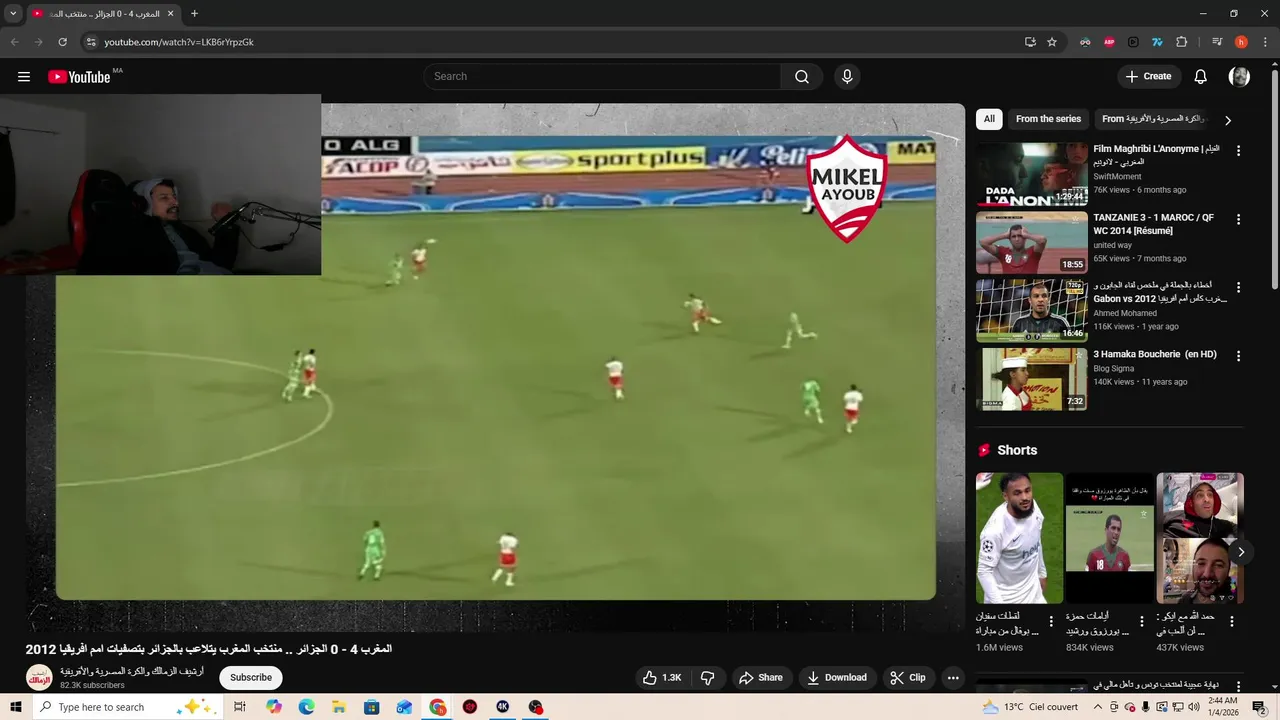
Task: Open the Chrome profile 'h' avatar
Action: [1241, 42]
